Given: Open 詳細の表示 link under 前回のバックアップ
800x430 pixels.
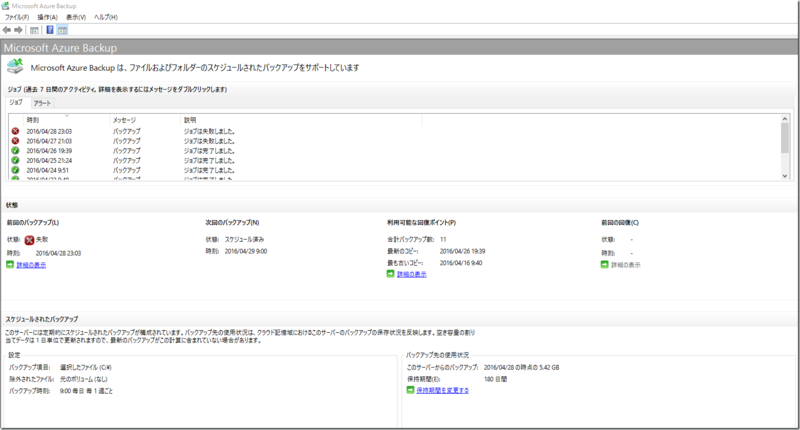Looking at the screenshot, I should click(x=31, y=265).
